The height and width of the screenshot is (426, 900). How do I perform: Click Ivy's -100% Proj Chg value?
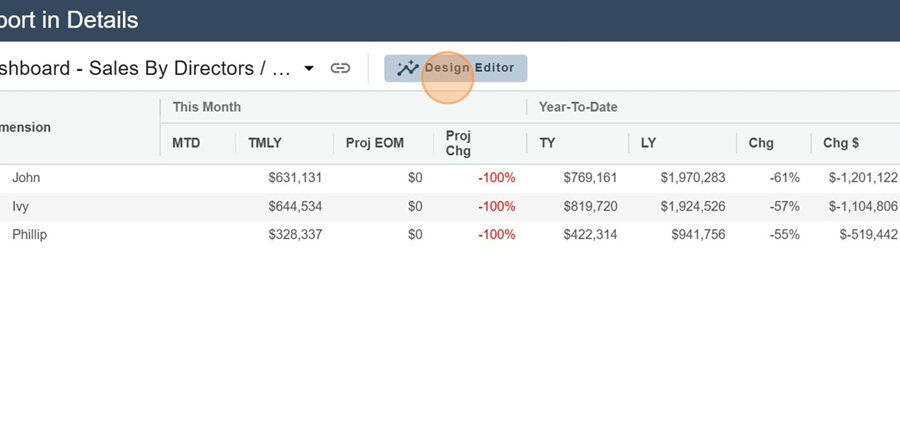[496, 206]
